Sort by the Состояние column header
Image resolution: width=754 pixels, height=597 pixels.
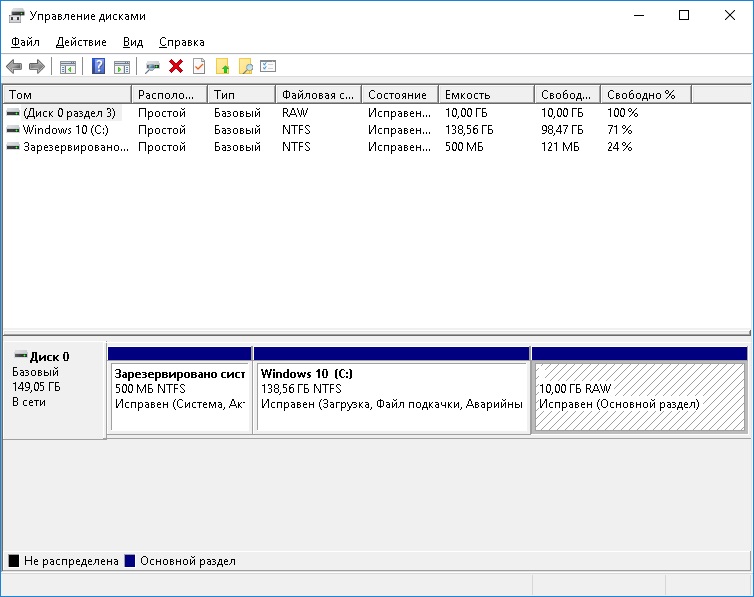(x=400, y=95)
